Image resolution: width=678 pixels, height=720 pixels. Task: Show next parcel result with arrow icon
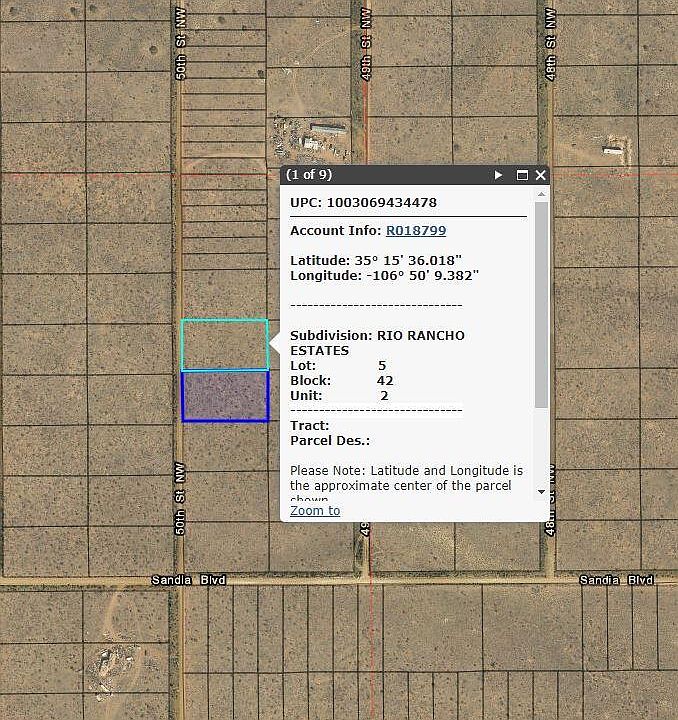click(498, 175)
